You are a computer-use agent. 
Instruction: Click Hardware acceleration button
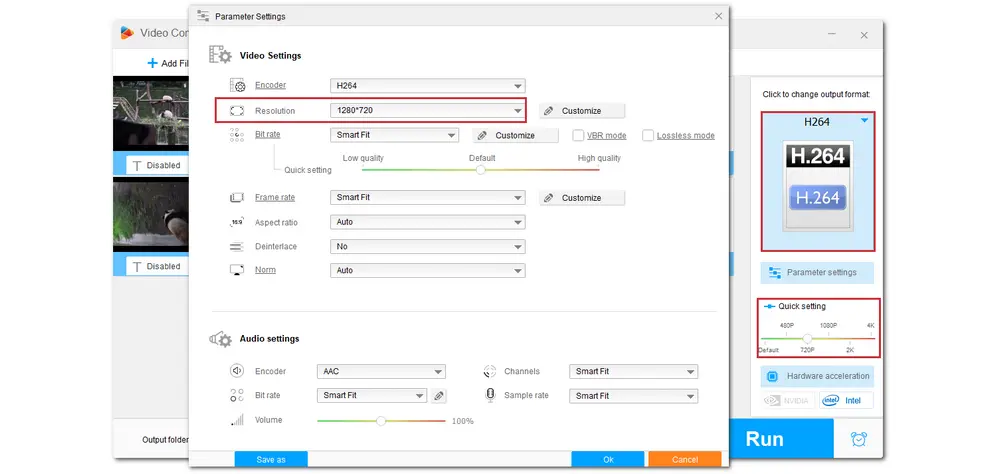pos(817,376)
